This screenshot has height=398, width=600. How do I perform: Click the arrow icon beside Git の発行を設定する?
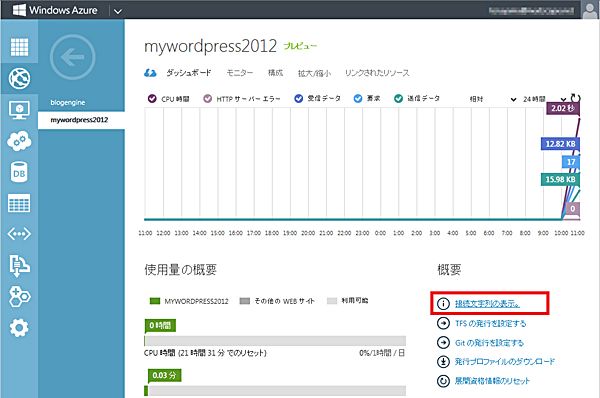tap(443, 342)
